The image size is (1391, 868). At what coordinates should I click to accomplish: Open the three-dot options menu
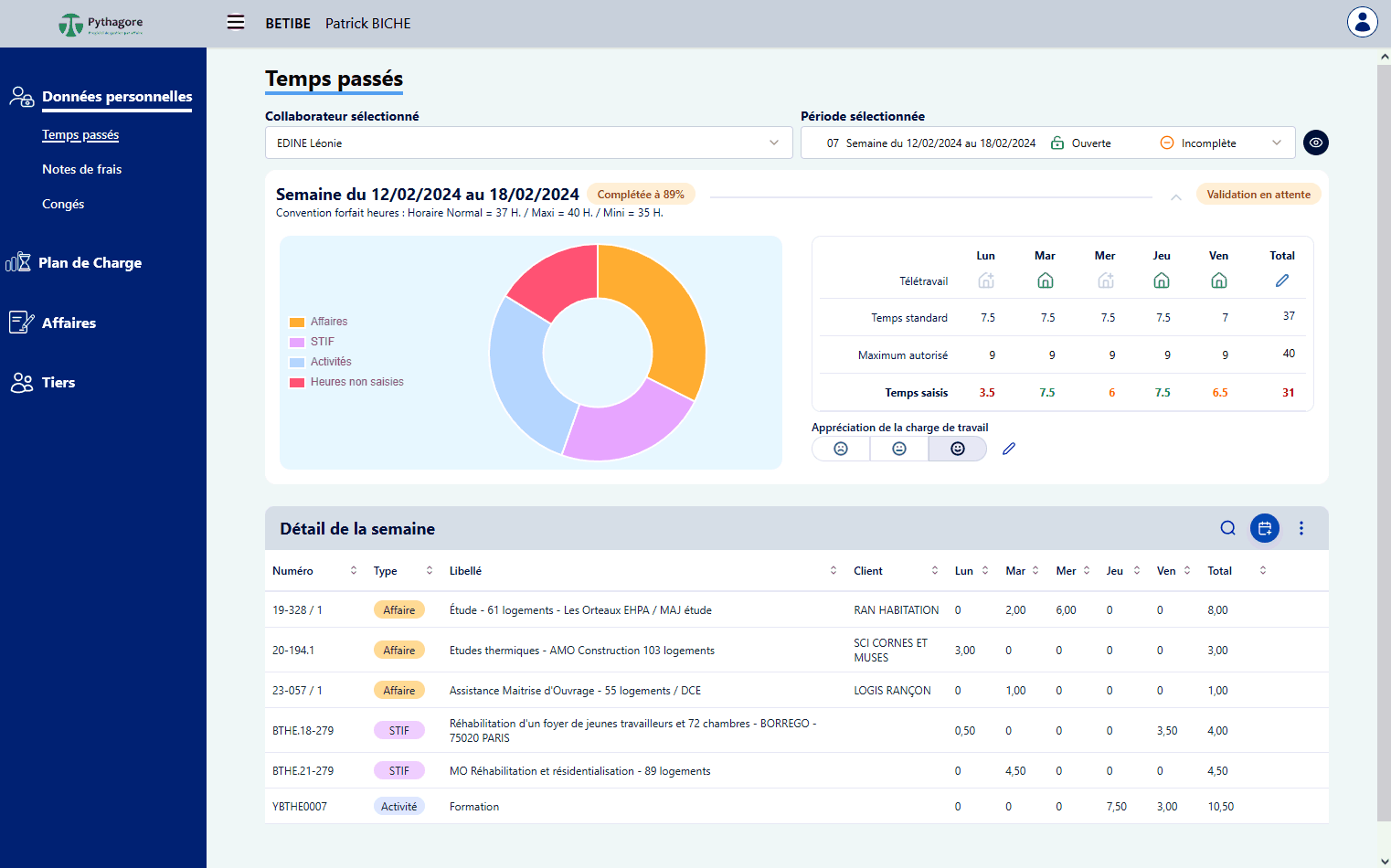click(1301, 528)
